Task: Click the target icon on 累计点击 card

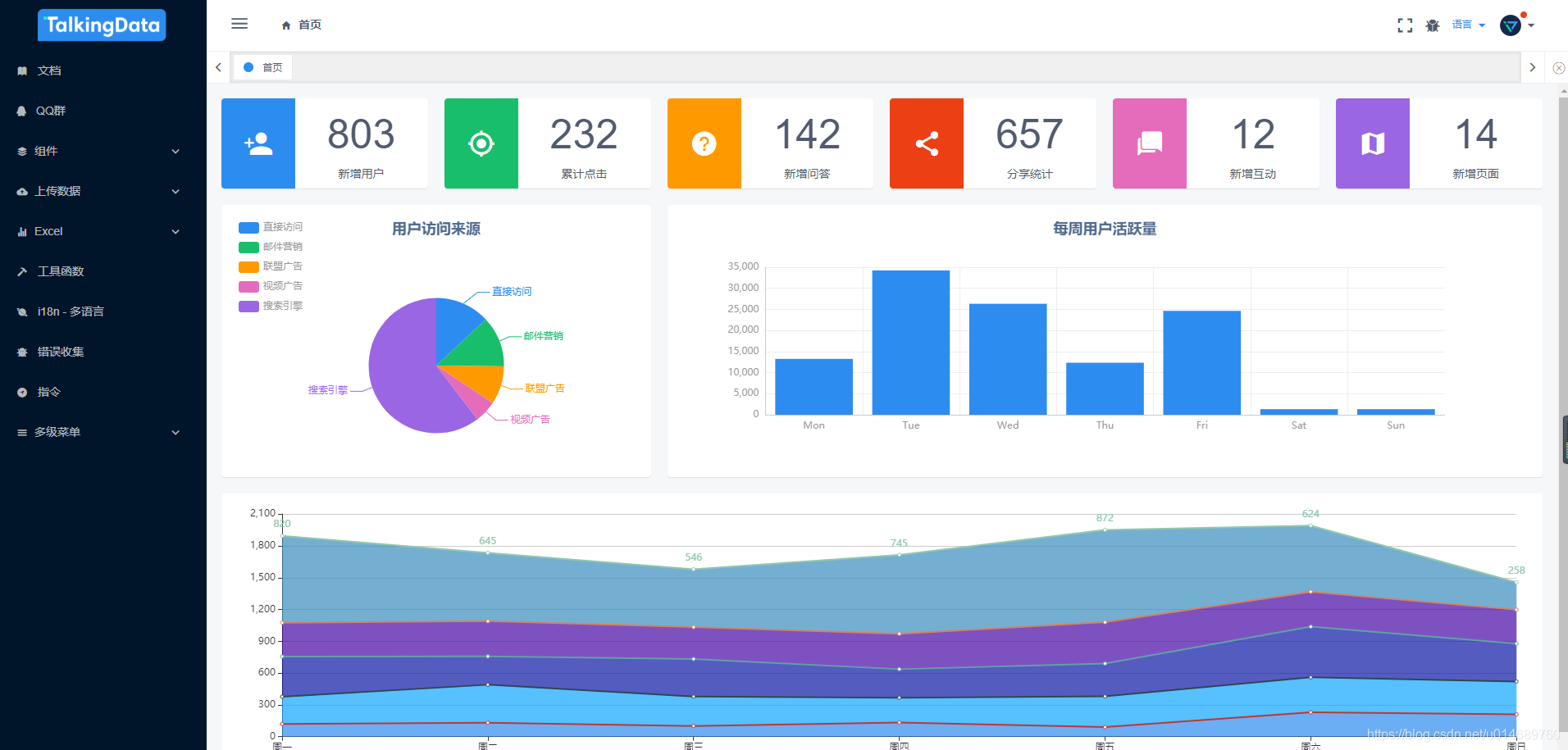Action: pos(481,143)
